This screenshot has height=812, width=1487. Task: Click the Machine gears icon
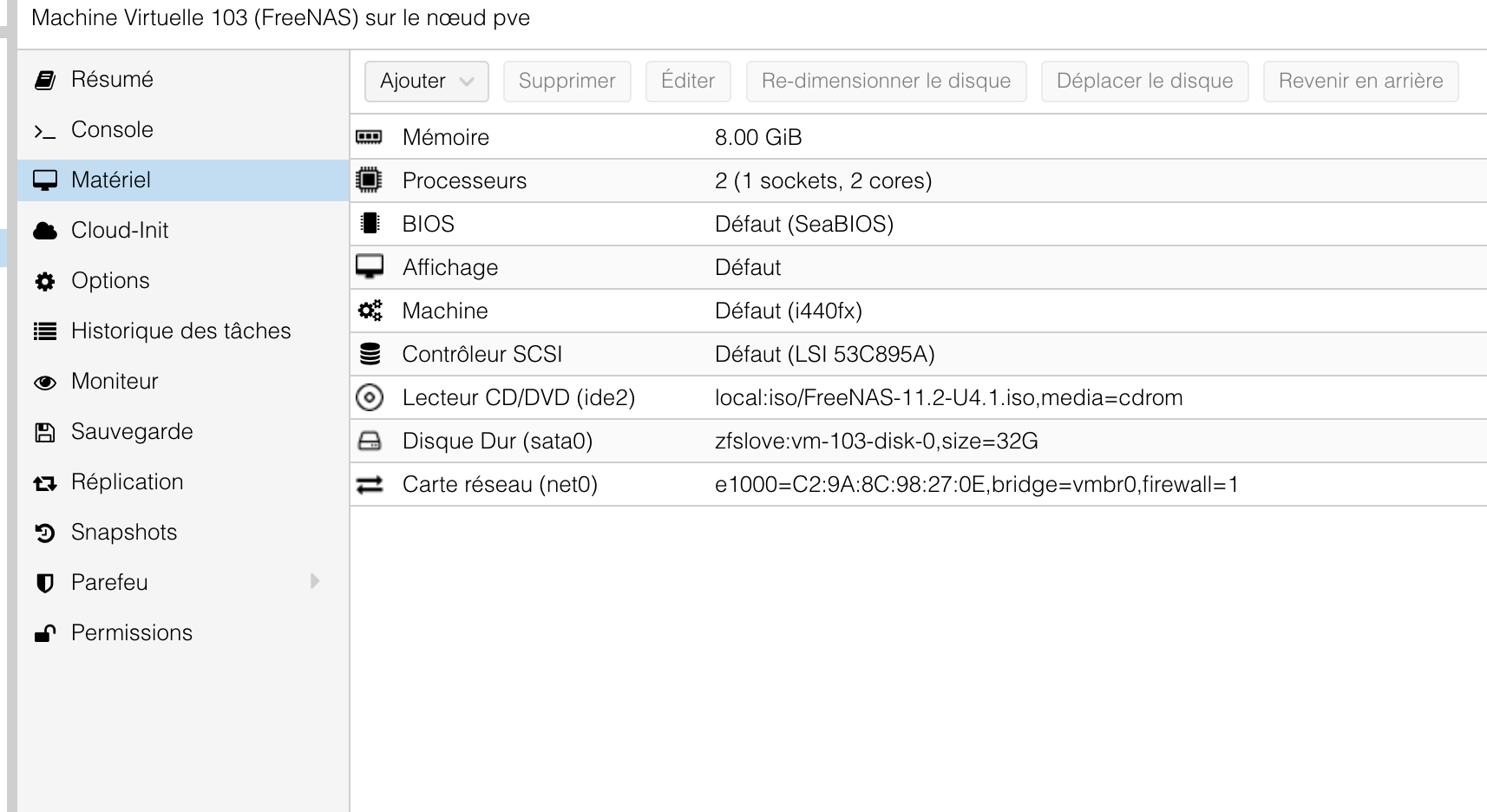click(370, 311)
